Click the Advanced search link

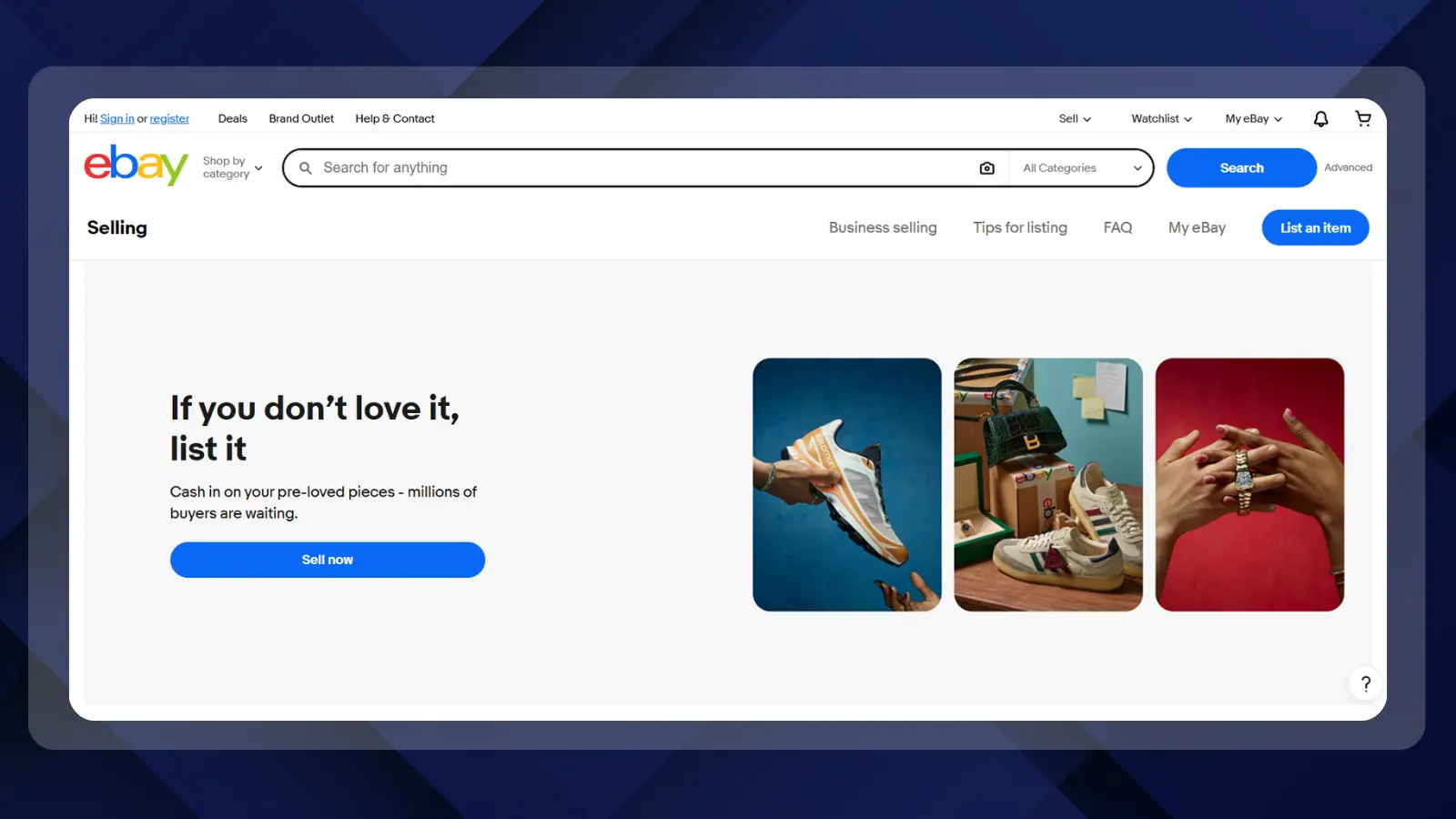click(1348, 167)
